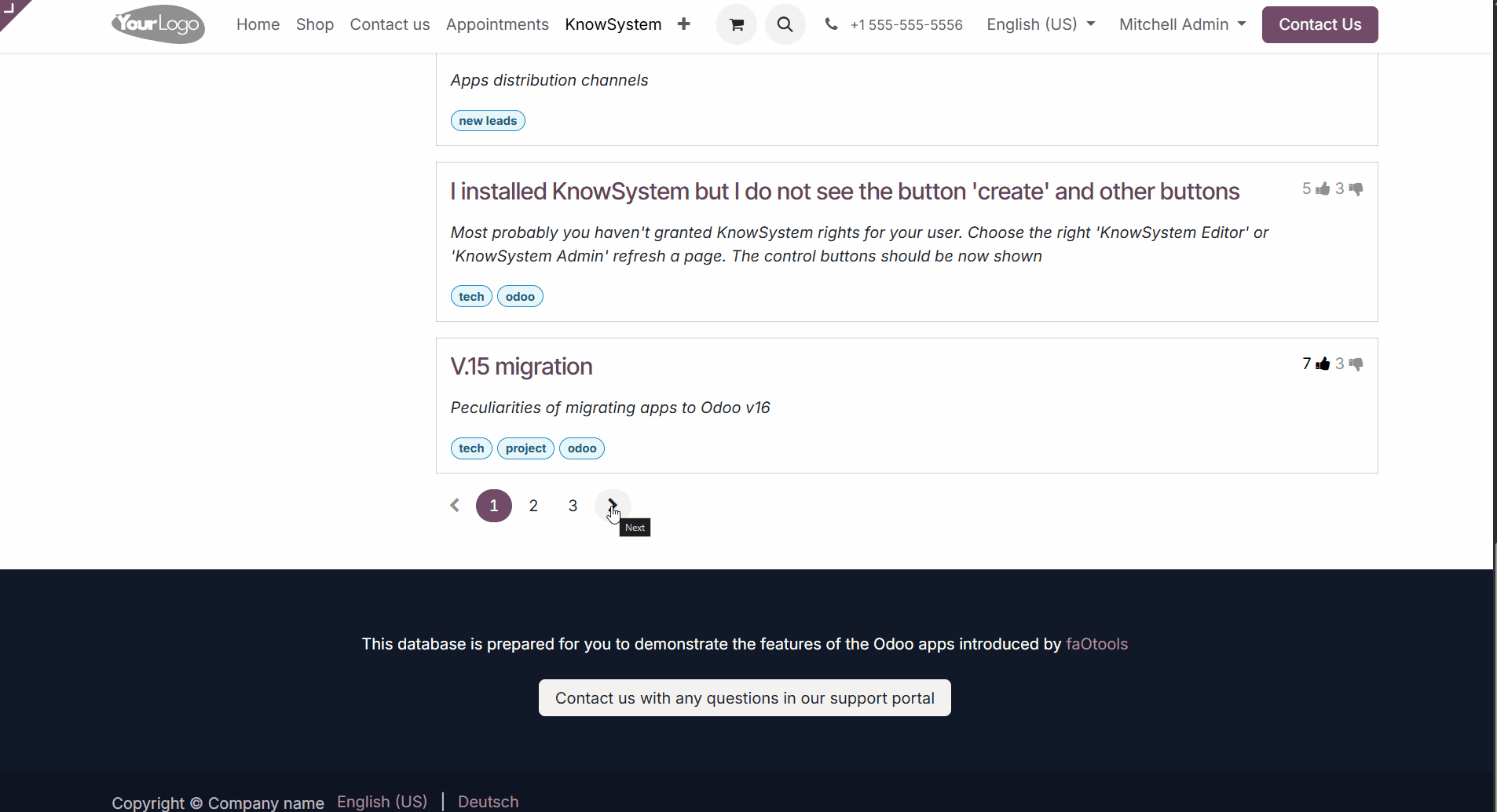Open the Appointments menu item

(x=497, y=24)
